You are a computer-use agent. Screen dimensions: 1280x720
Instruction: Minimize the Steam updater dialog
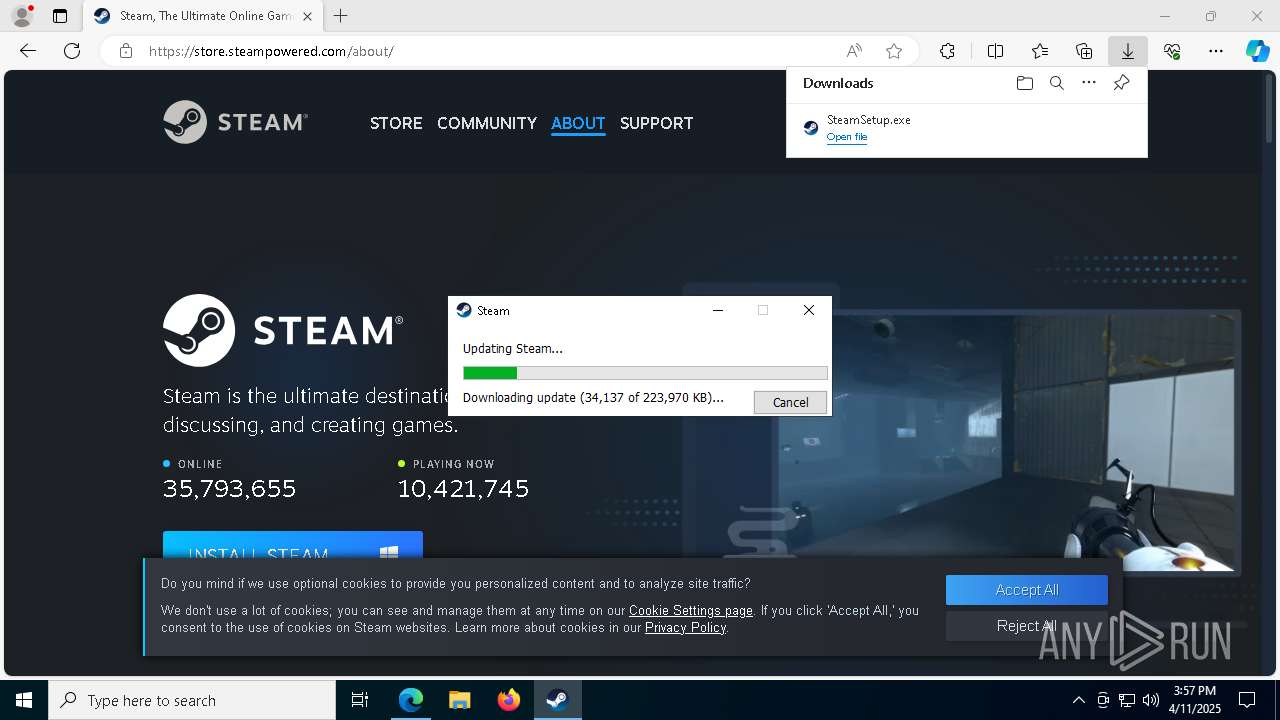tap(717, 311)
